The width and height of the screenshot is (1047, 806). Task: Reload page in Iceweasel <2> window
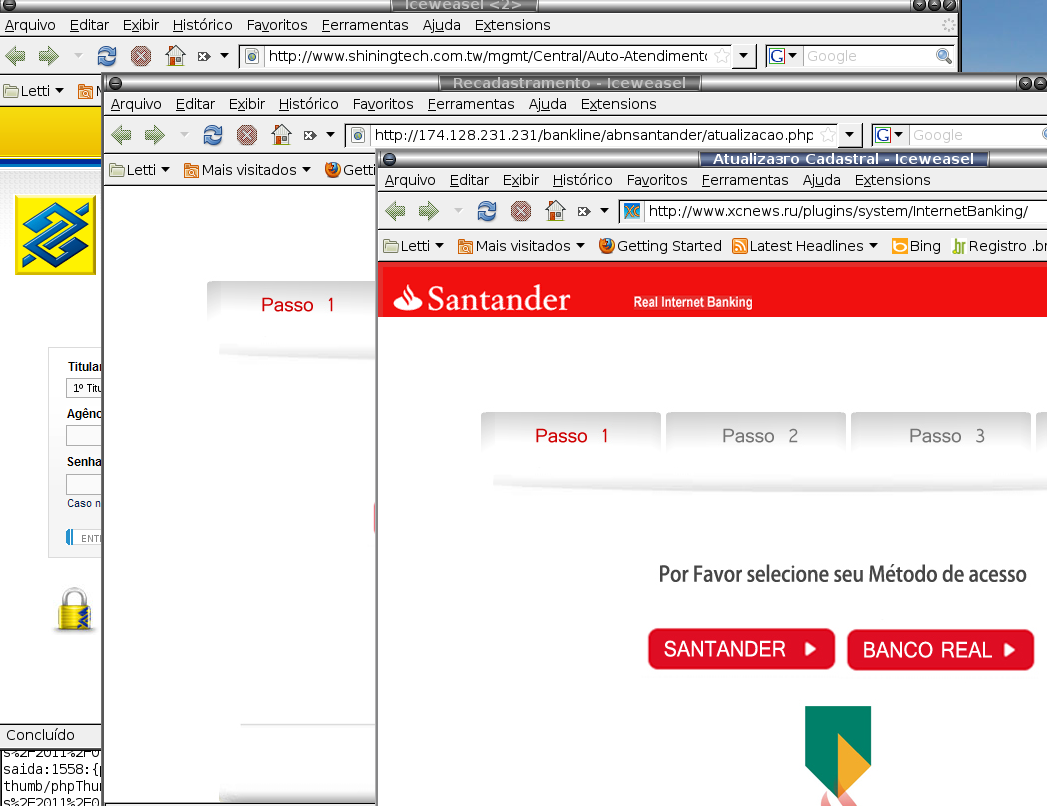[x=107, y=56]
